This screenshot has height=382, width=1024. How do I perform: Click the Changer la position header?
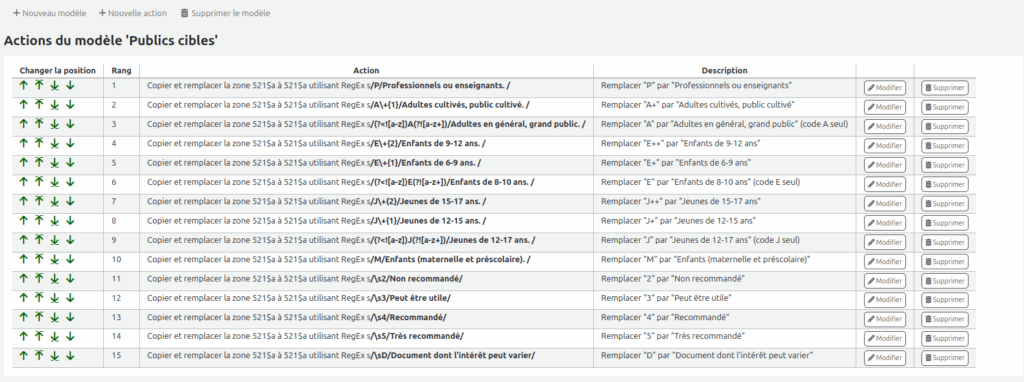pyautogui.click(x=57, y=71)
